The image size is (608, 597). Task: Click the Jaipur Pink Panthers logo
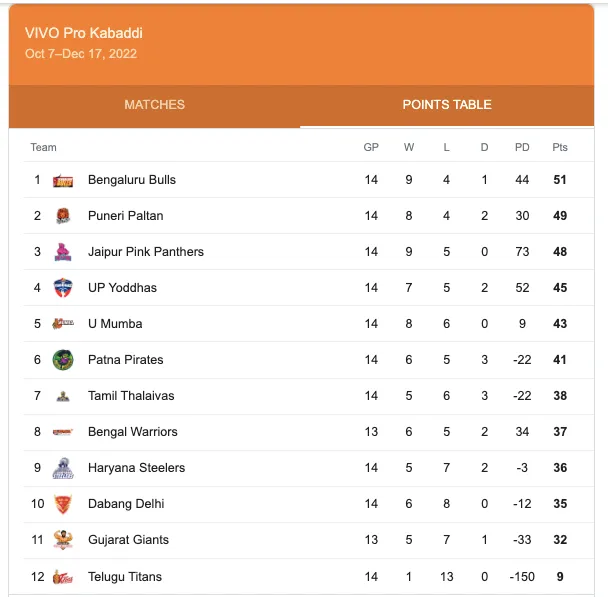pos(63,252)
